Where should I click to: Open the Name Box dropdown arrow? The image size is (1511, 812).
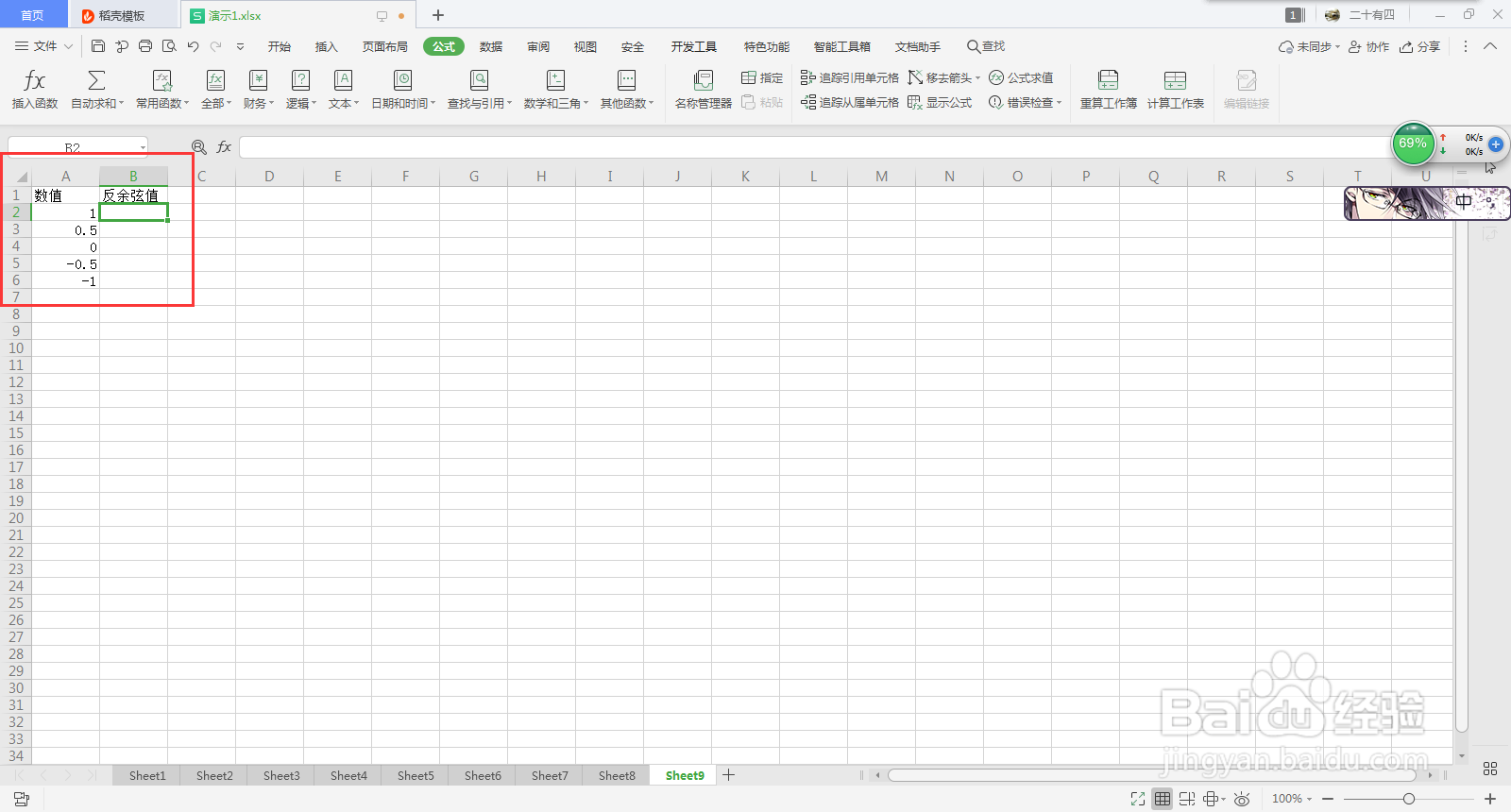[143, 147]
